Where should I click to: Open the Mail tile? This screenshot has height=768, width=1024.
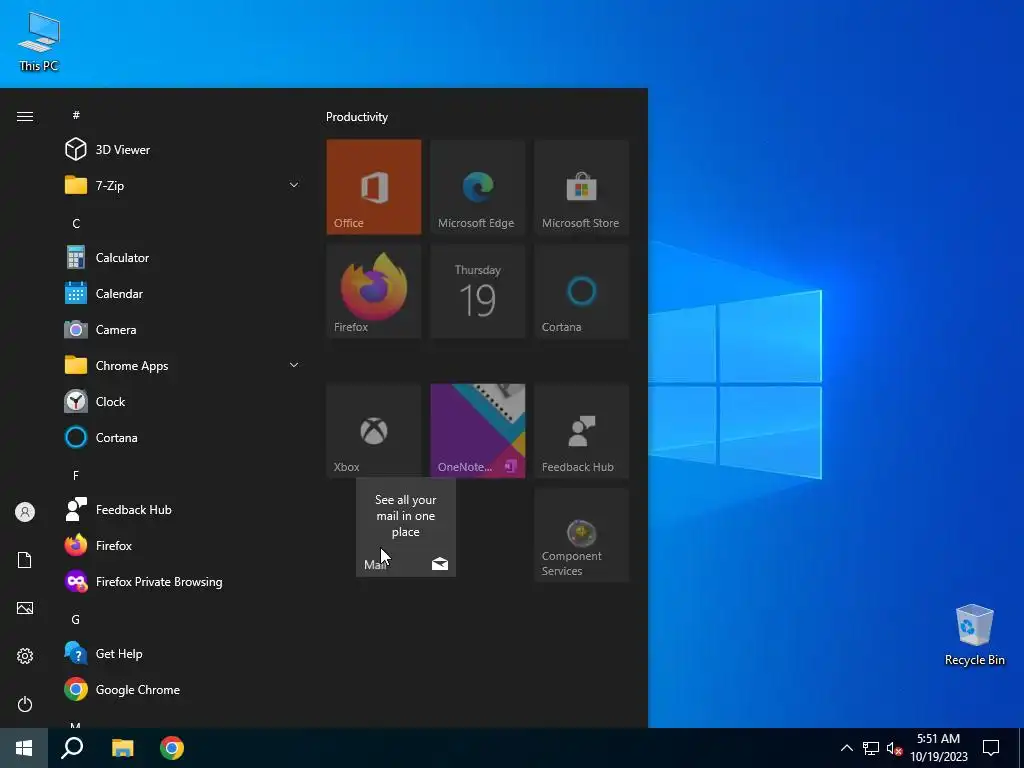[x=406, y=527]
